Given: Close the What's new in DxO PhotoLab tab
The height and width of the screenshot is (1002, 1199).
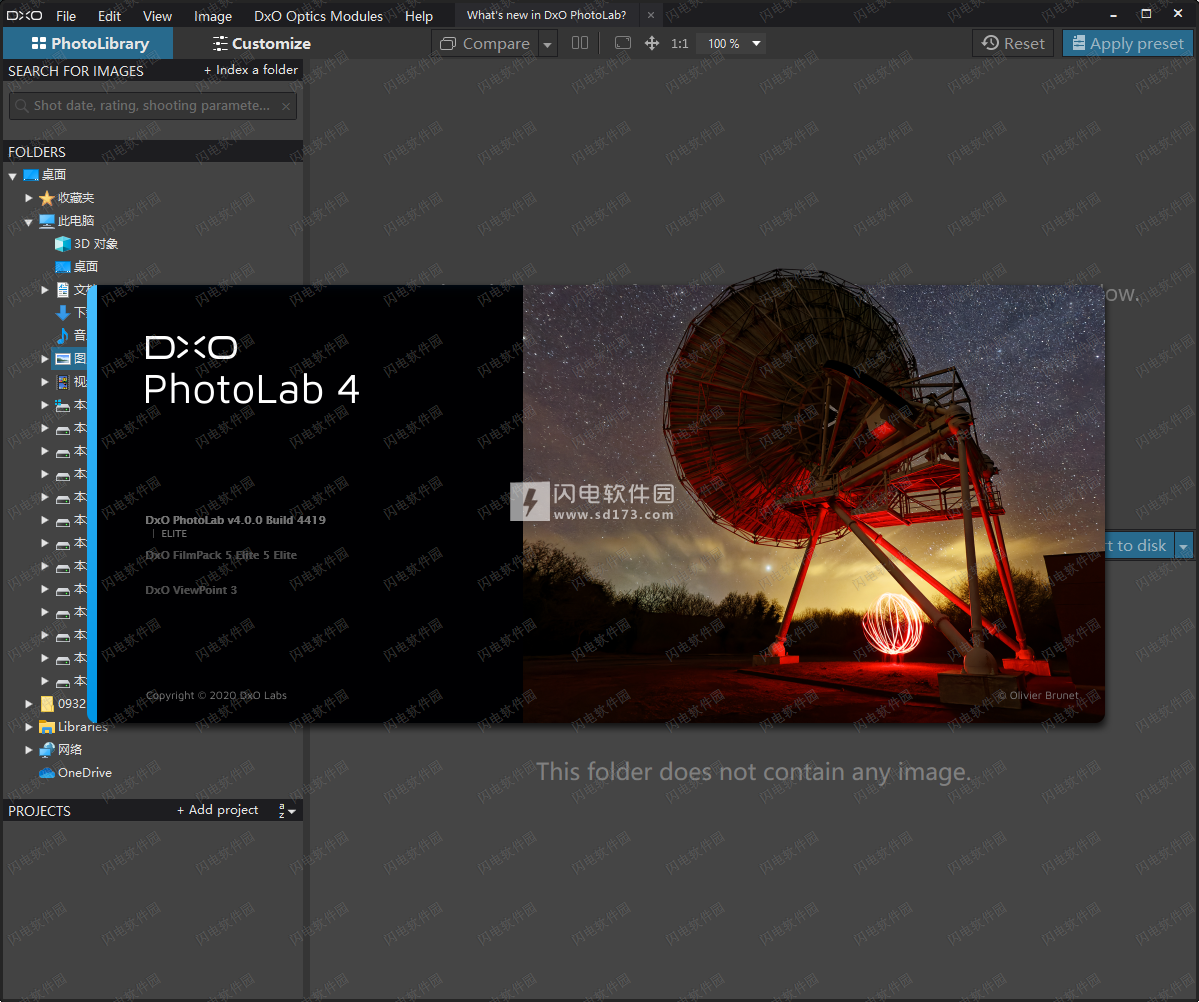Looking at the screenshot, I should tap(651, 15).
